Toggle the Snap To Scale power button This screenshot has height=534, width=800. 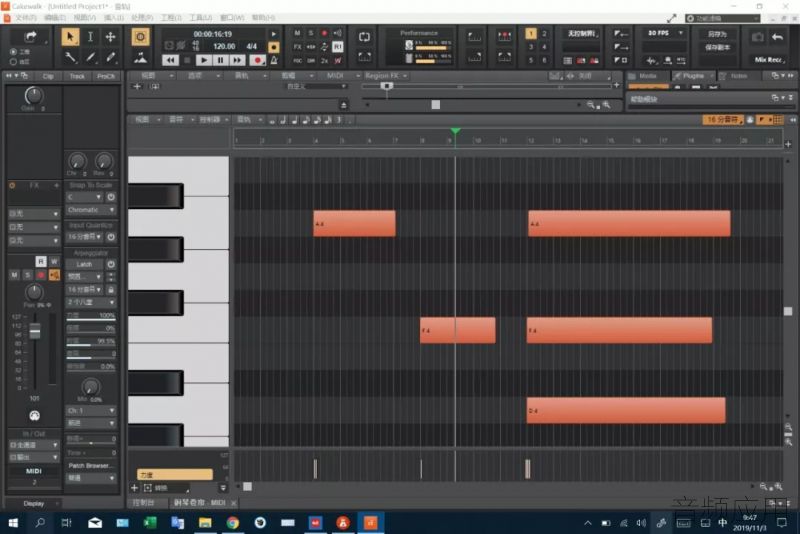111,197
